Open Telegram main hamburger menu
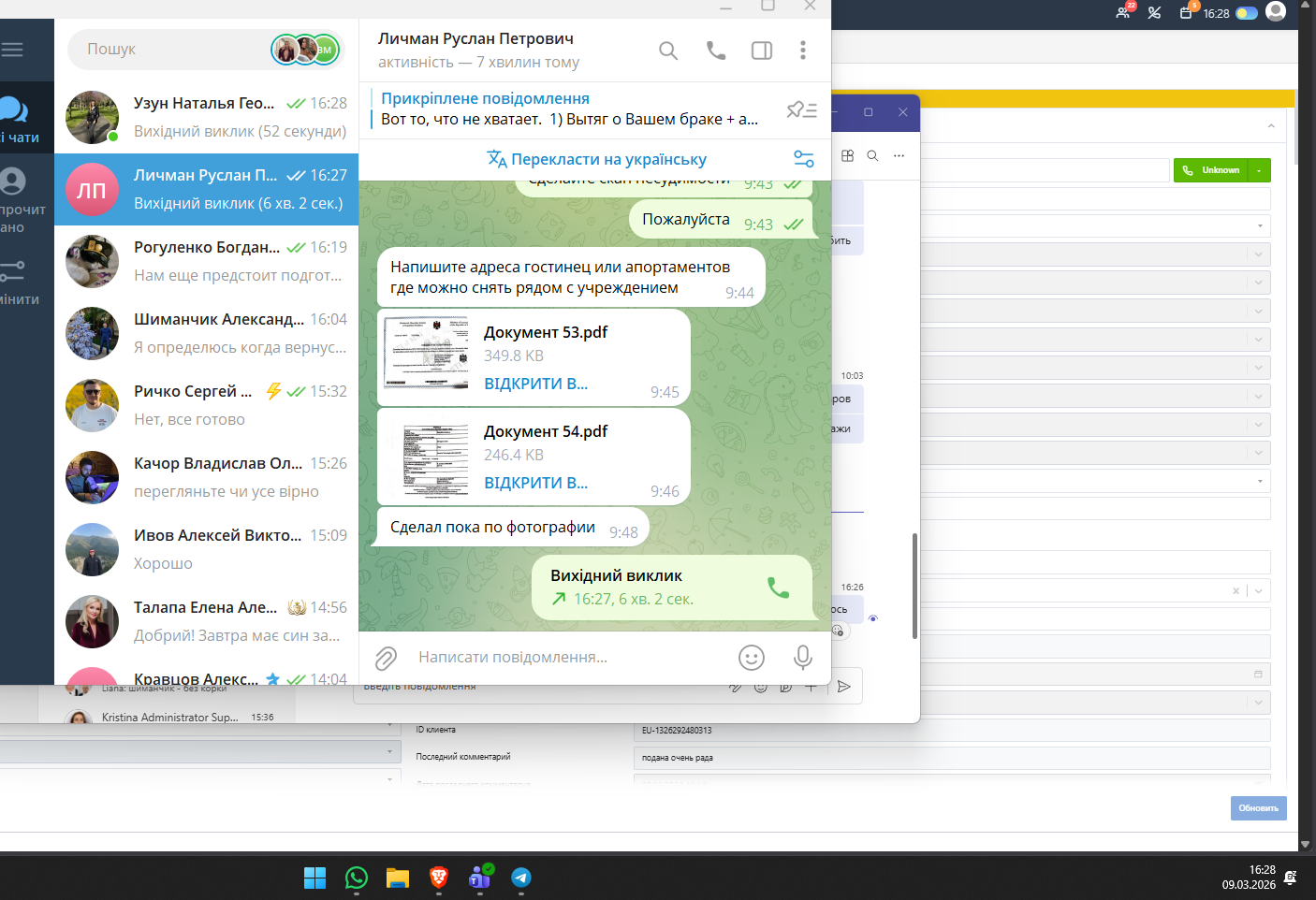The width and height of the screenshot is (1316, 900). [12, 50]
